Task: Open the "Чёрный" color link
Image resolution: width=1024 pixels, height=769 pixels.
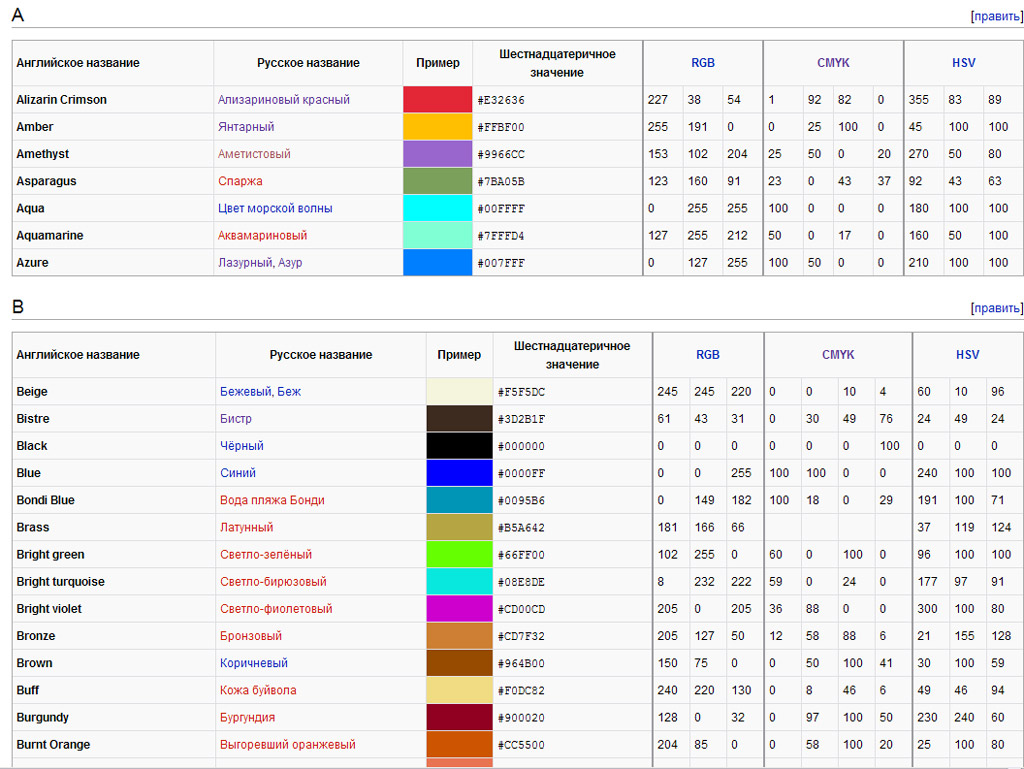Action: pyautogui.click(x=242, y=446)
